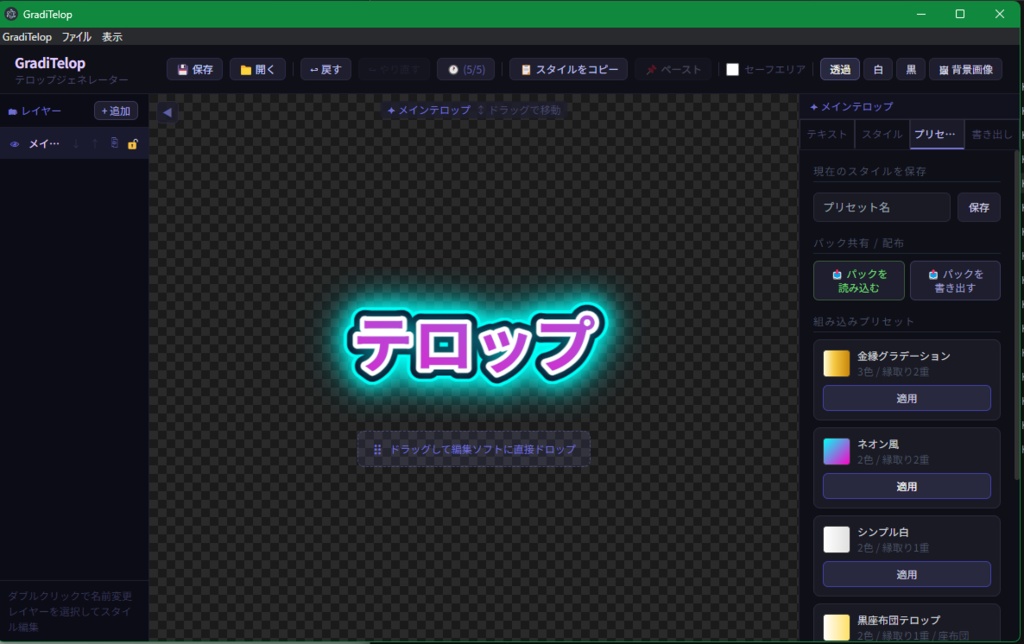Click the 保存 save button in toolbar
This screenshot has height=644, width=1024.
tap(195, 69)
